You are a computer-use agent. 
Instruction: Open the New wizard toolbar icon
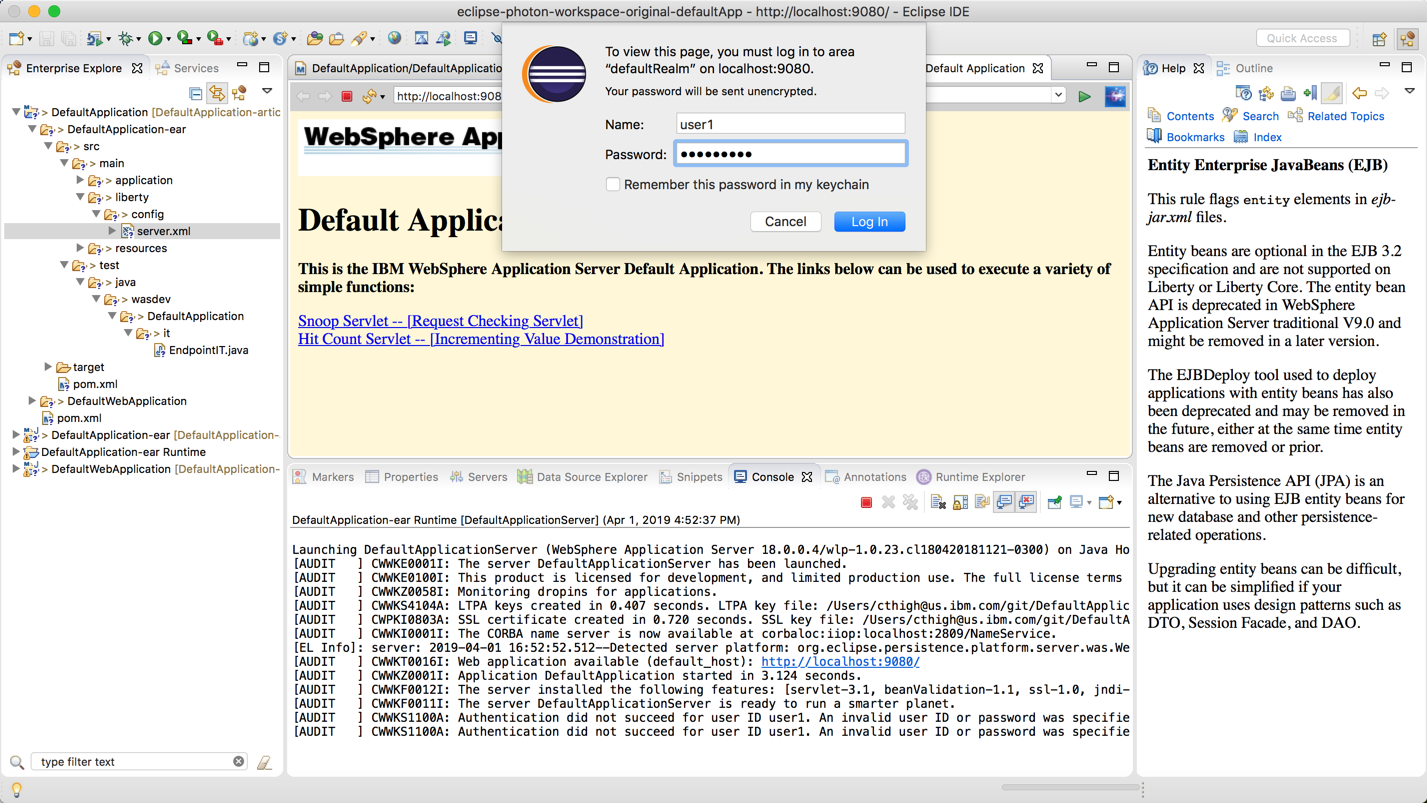[x=16, y=38]
